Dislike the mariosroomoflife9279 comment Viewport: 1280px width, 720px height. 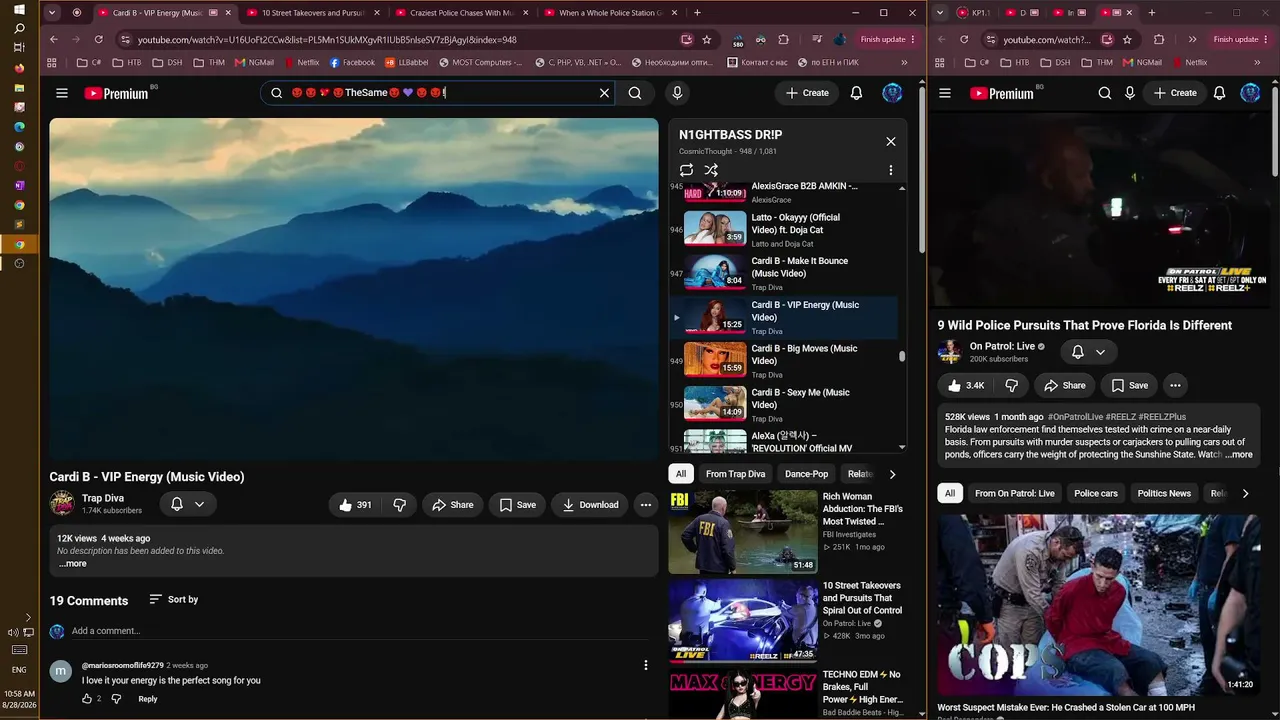(116, 699)
